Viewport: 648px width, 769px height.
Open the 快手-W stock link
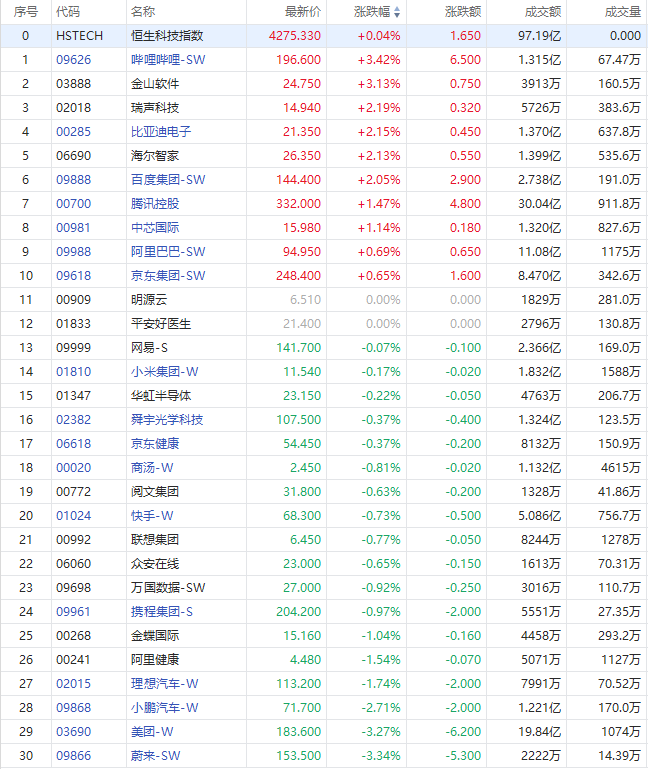pos(152,516)
